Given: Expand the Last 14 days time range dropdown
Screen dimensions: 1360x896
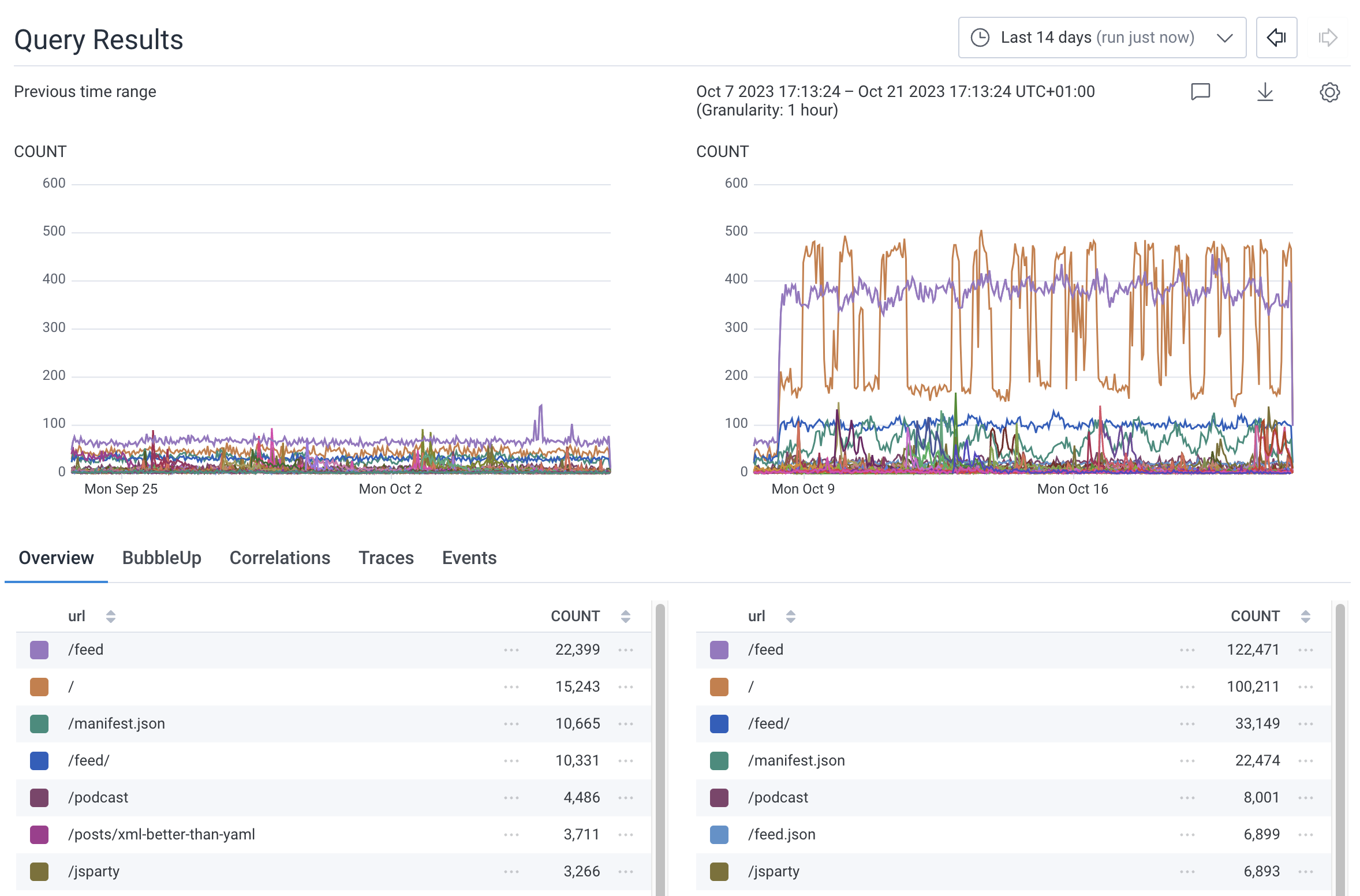Looking at the screenshot, I should tap(1225, 37).
